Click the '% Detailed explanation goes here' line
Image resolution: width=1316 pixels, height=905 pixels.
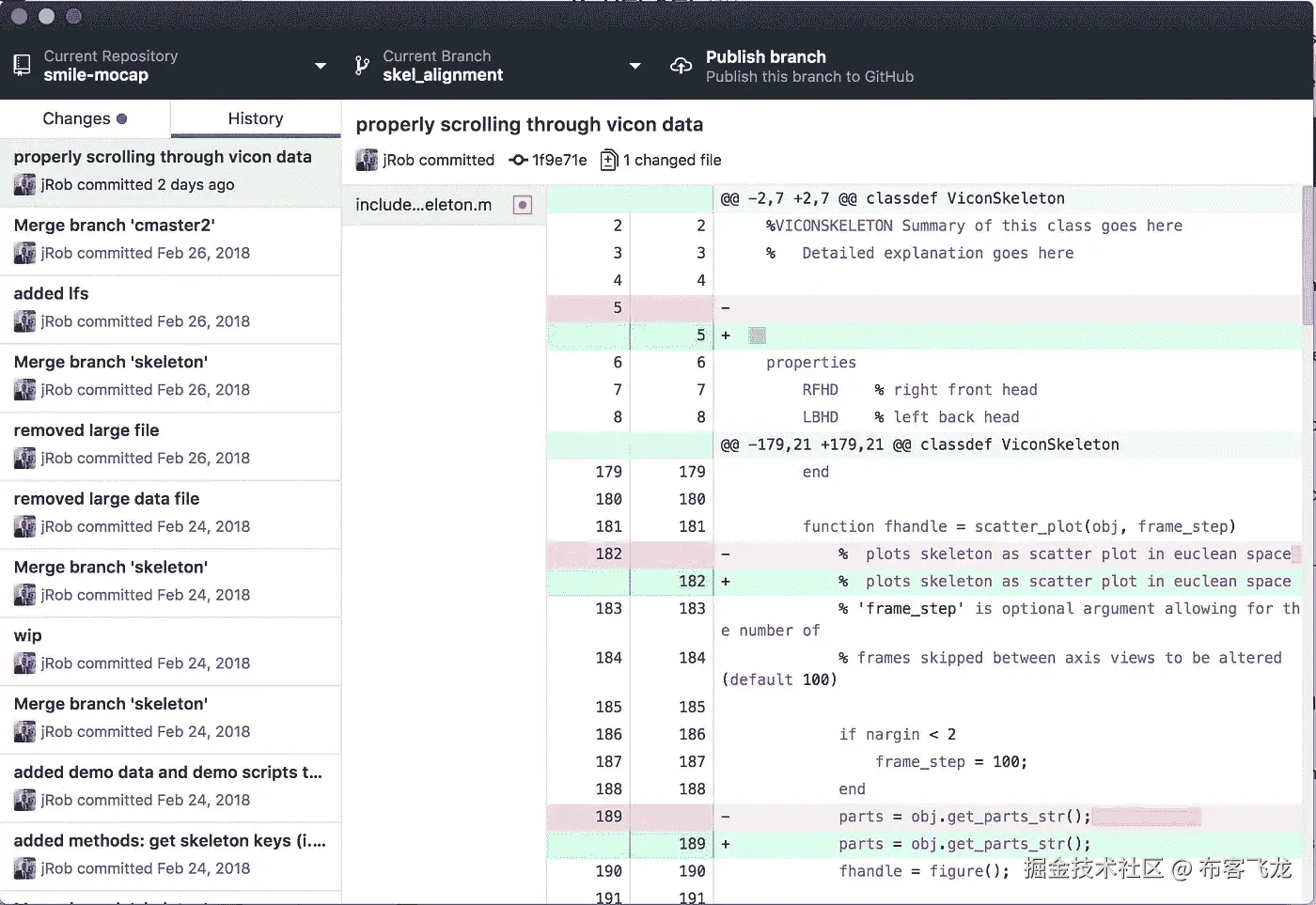point(924,253)
